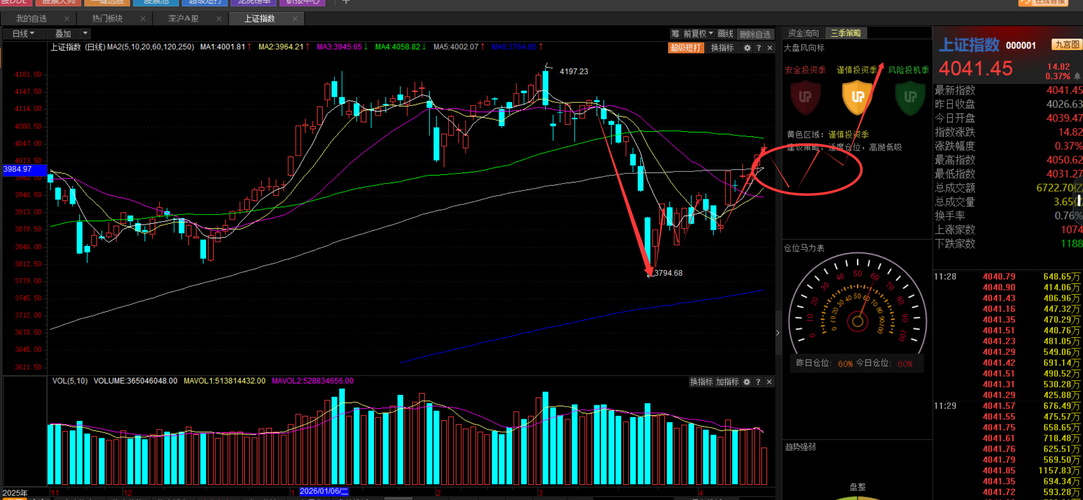Close the main chart indicator panel
This screenshot has width=1083, height=500.
coord(769,48)
